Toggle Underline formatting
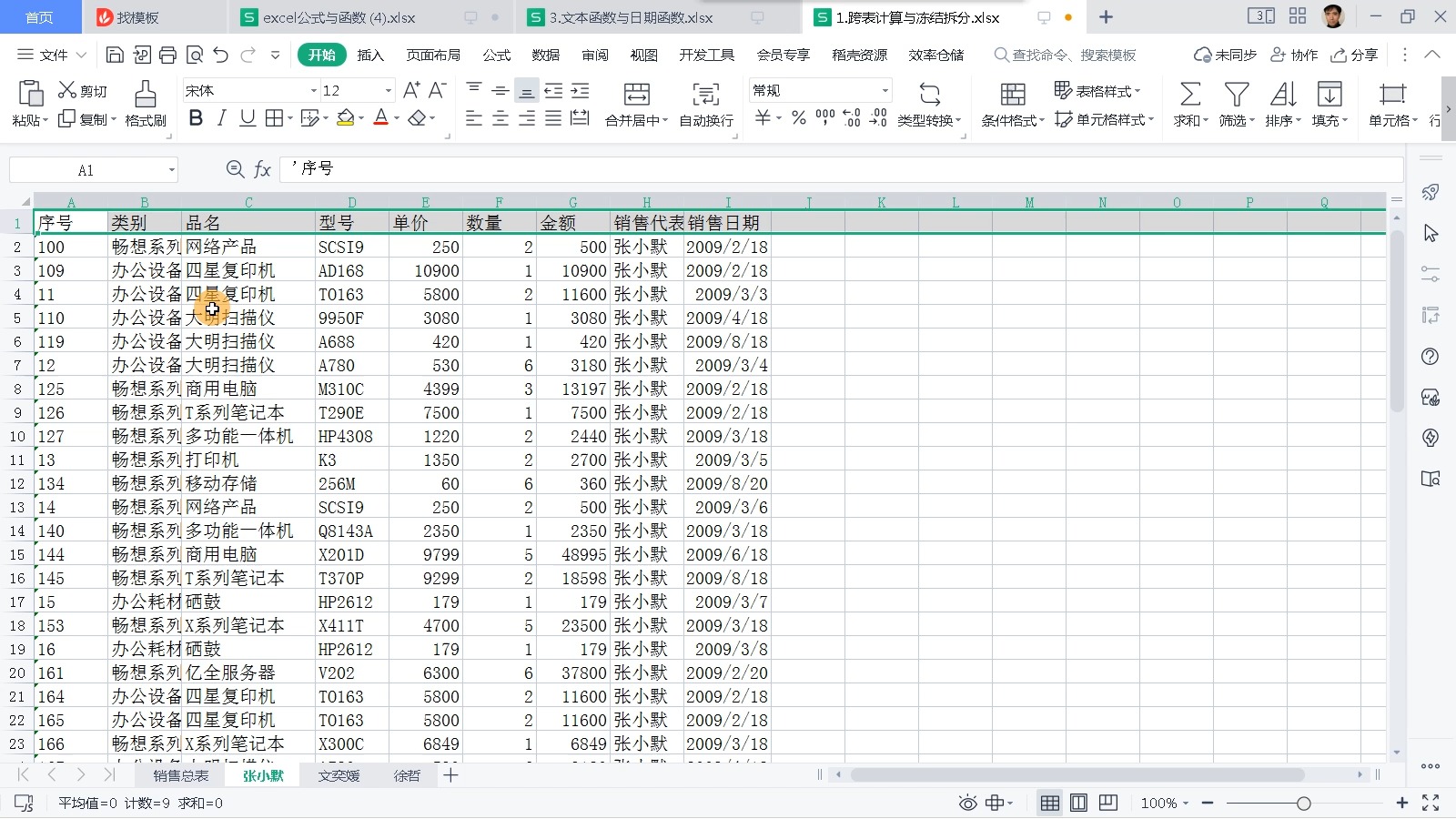Viewport: 1456px width, 819px height. coord(247,118)
